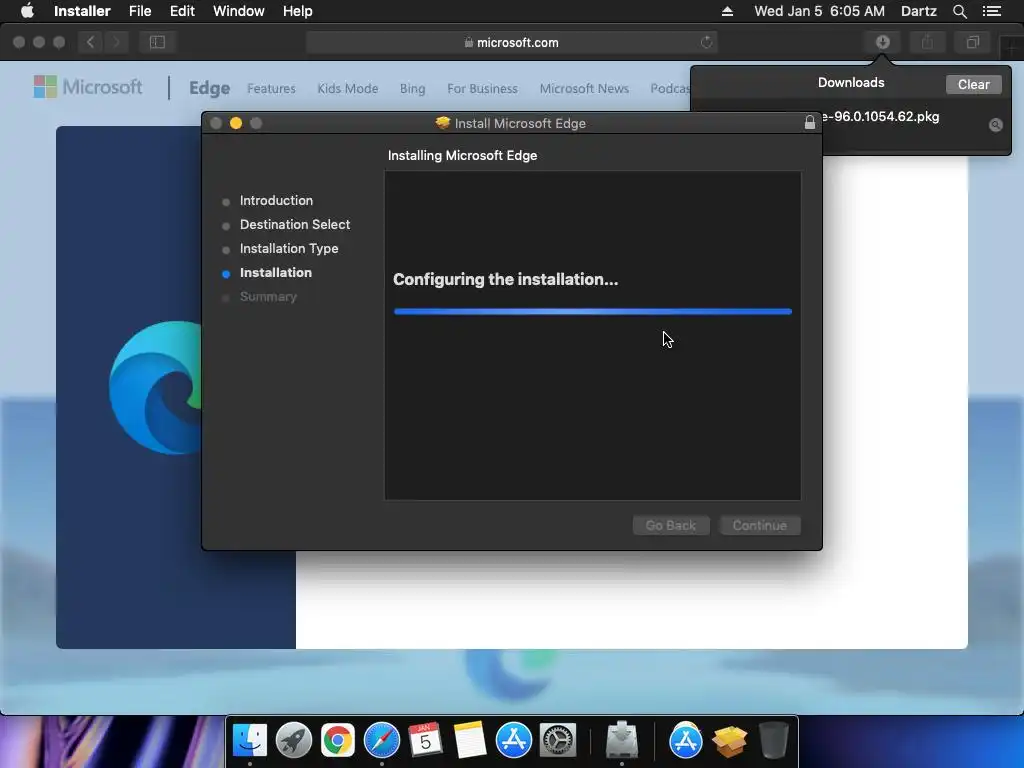
Task: Minimize the Install Microsoft Edge window
Action: tap(236, 123)
